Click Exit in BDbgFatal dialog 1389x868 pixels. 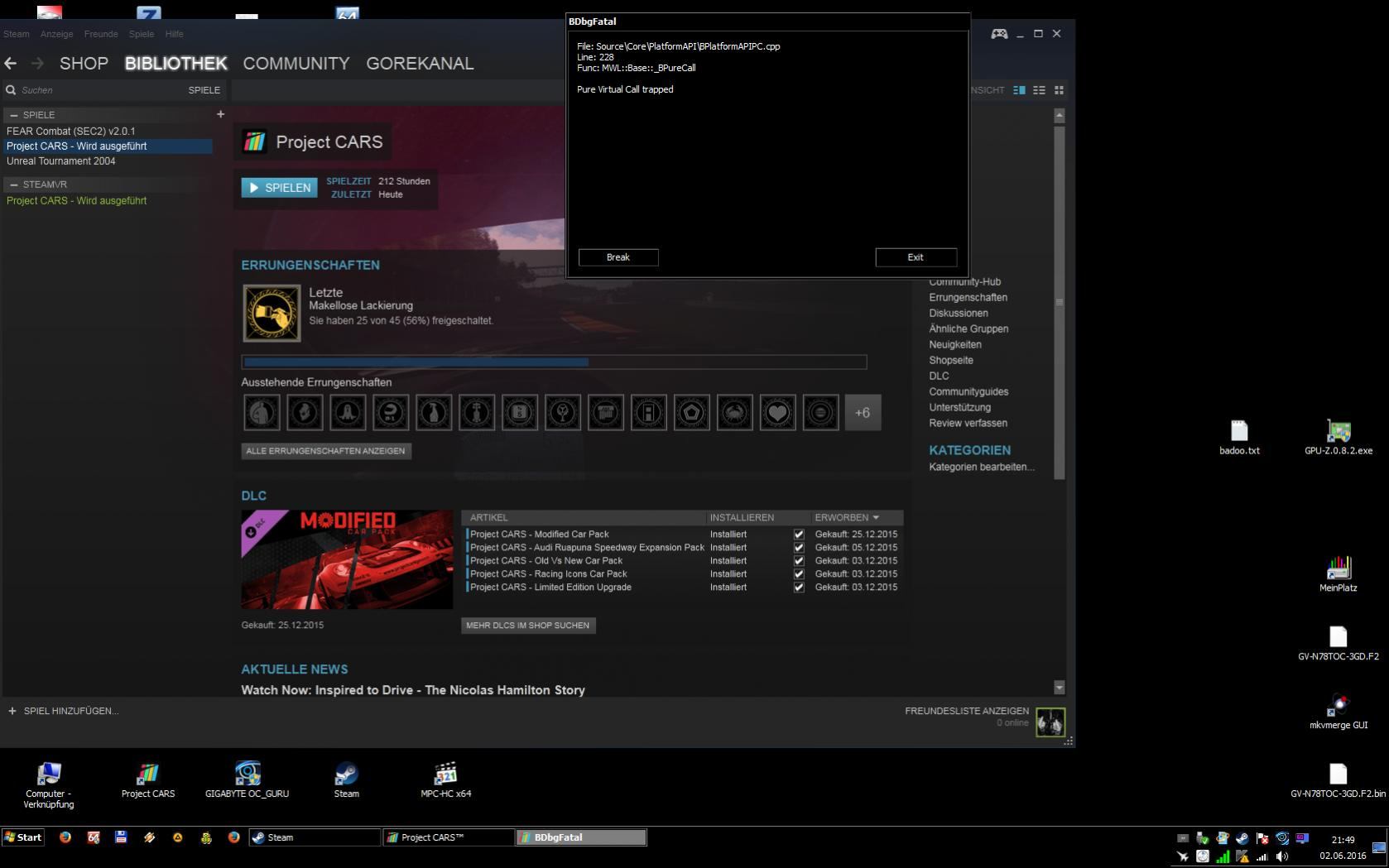click(916, 257)
